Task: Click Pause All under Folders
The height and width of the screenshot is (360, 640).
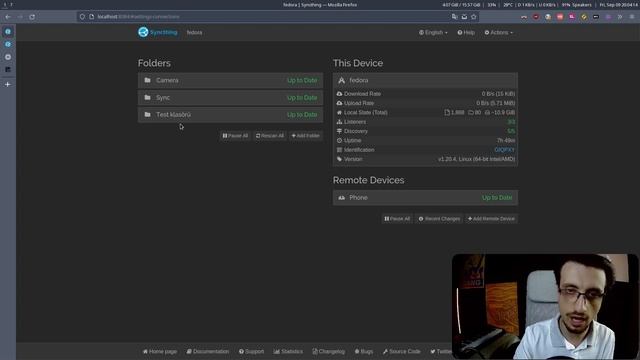Action: click(235, 136)
